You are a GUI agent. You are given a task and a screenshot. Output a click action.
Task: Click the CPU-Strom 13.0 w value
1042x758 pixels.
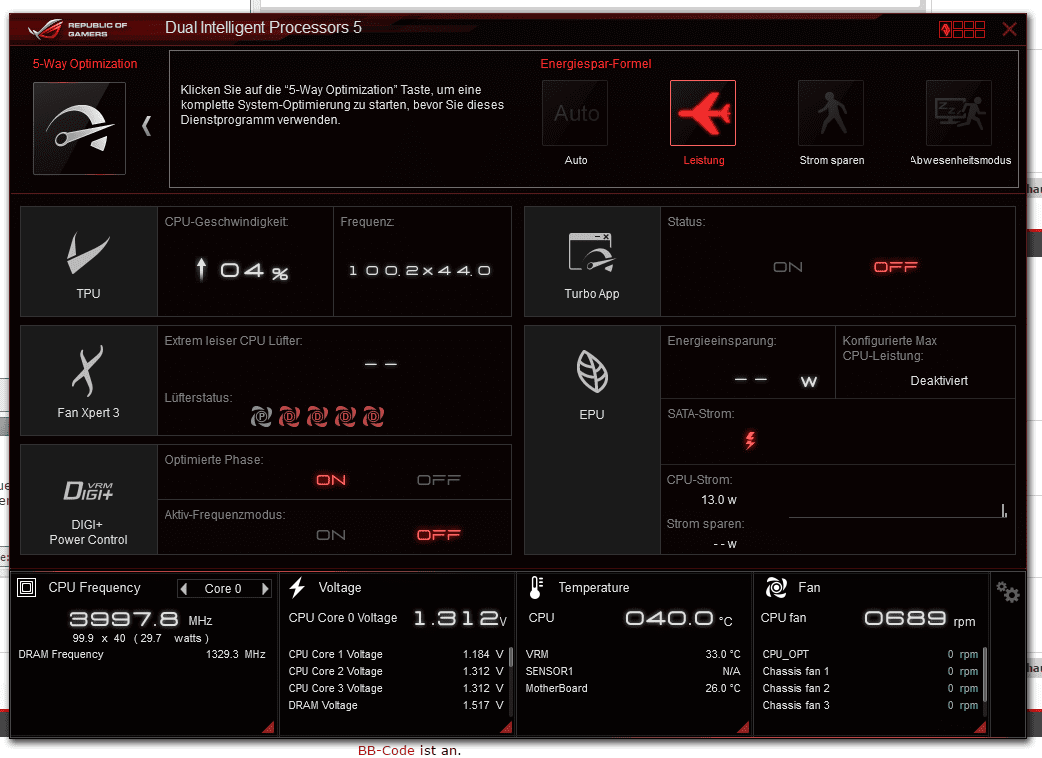(719, 500)
